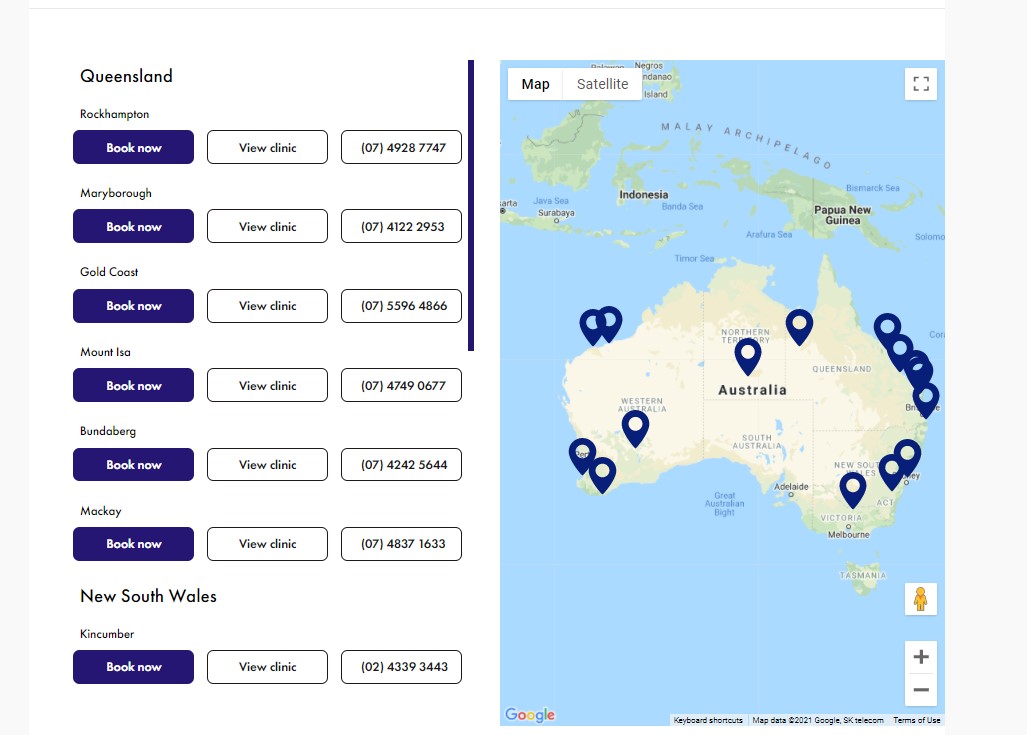View clinic for Bundaberg
The image size is (1027, 735).
[x=267, y=464]
